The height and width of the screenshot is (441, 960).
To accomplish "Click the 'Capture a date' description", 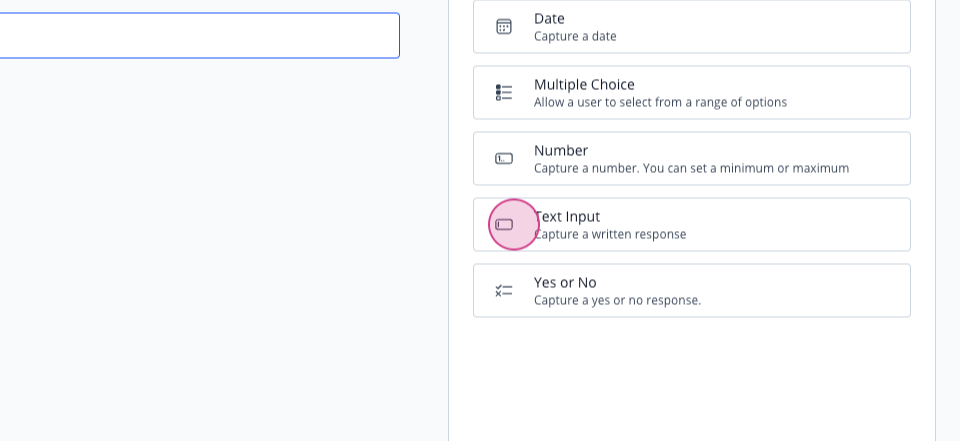I will click(575, 36).
